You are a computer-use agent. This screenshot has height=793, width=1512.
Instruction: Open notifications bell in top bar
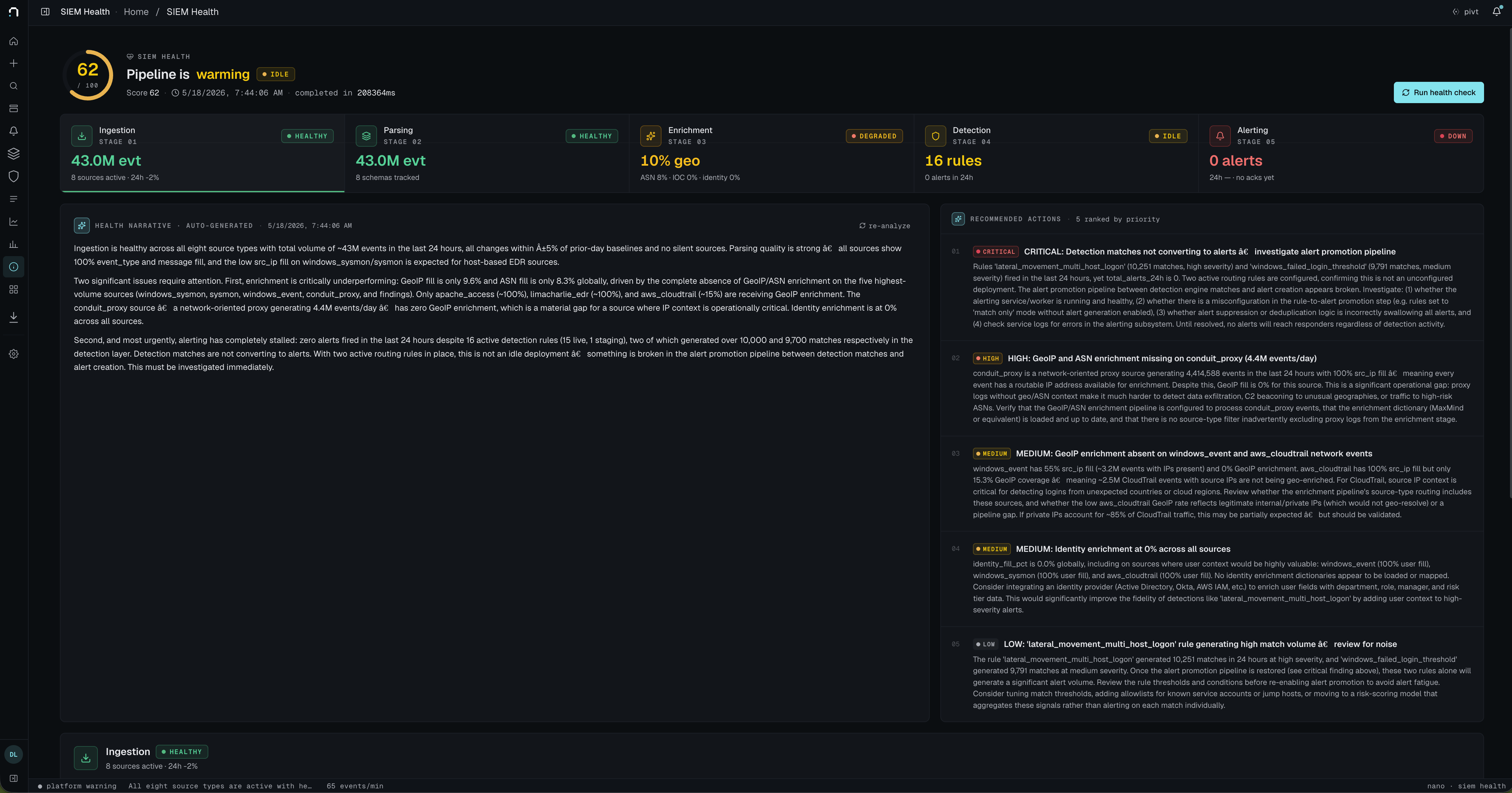pos(1496,12)
